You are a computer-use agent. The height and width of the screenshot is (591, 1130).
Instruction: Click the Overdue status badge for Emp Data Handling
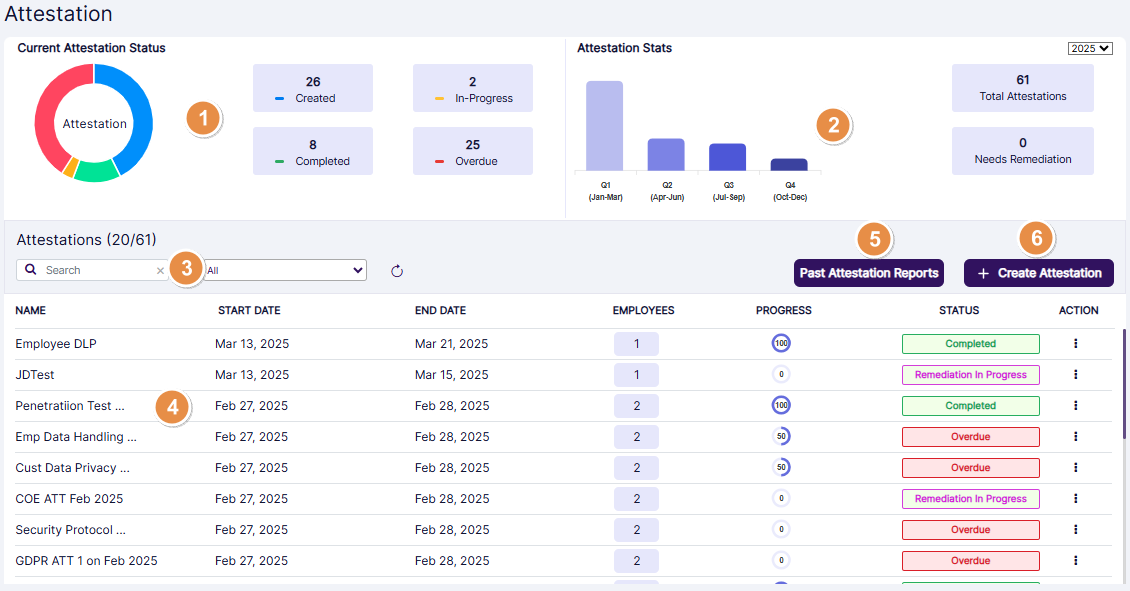[970, 436]
